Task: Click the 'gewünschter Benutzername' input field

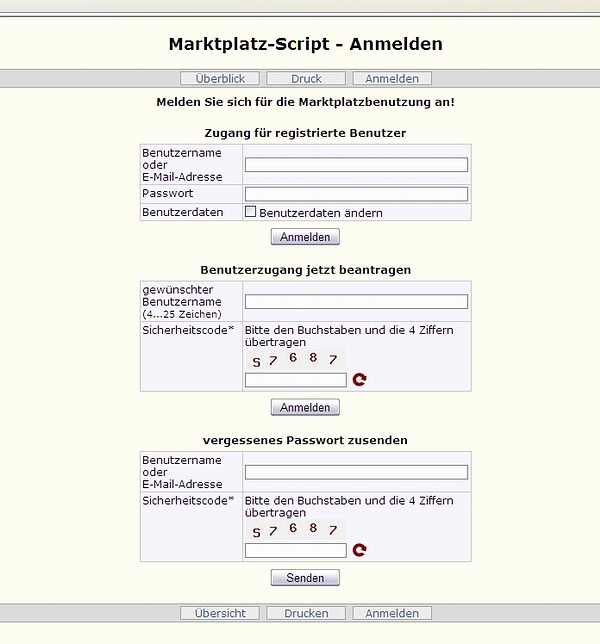Action: pyautogui.click(x=356, y=302)
